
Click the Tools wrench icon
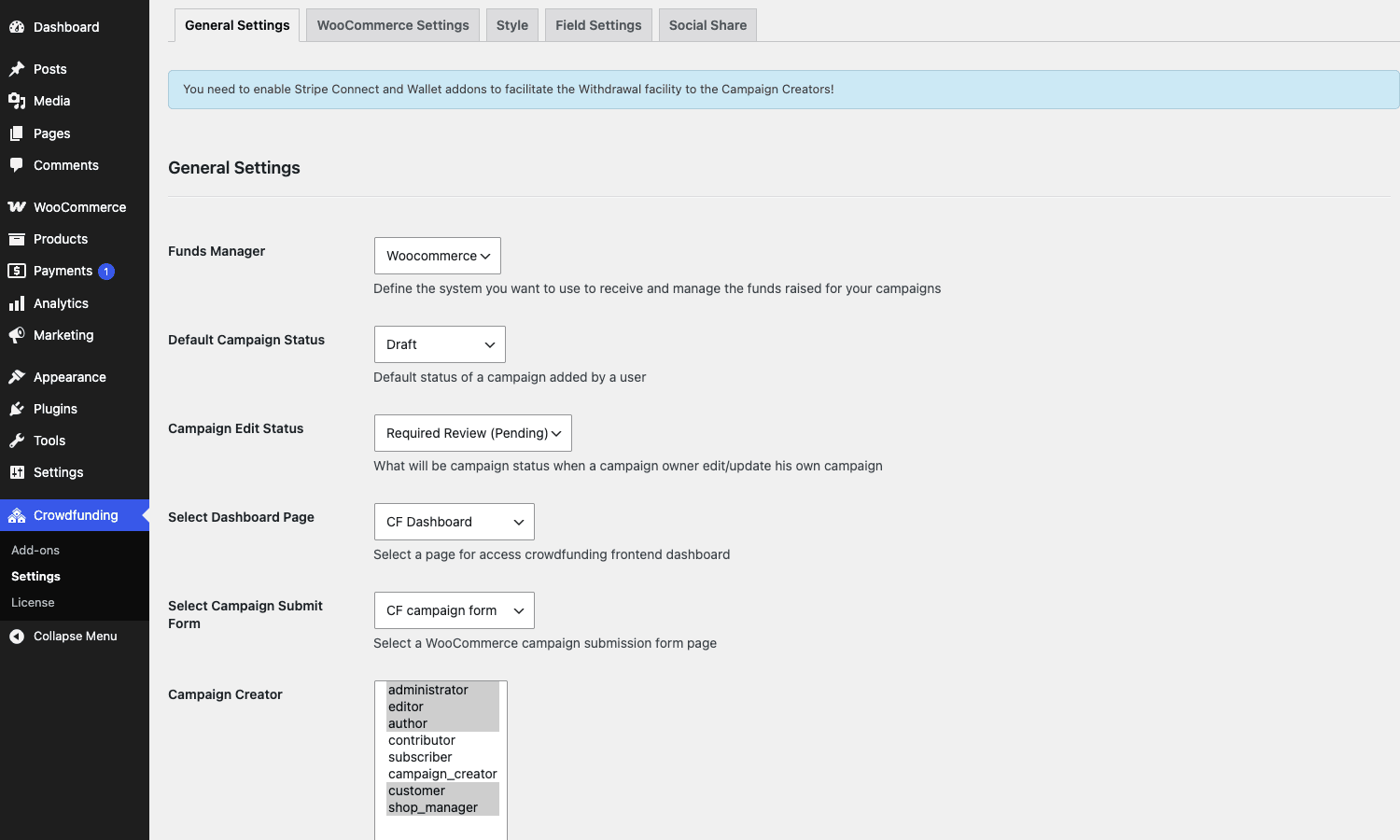[x=17, y=441]
